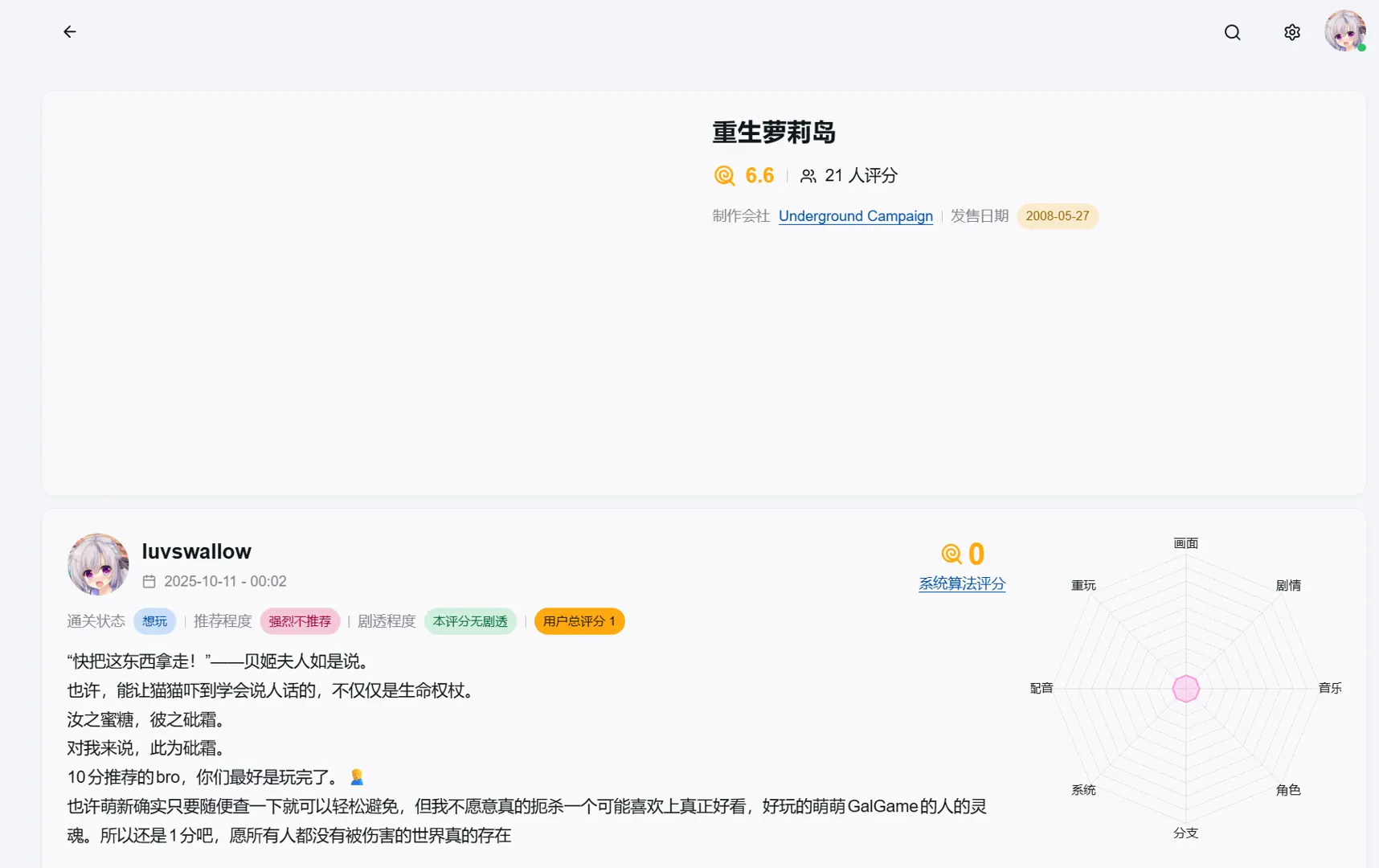This screenshot has height=868, width=1379.
Task: Open the user avatar menu at top right
Action: pyautogui.click(x=1344, y=31)
